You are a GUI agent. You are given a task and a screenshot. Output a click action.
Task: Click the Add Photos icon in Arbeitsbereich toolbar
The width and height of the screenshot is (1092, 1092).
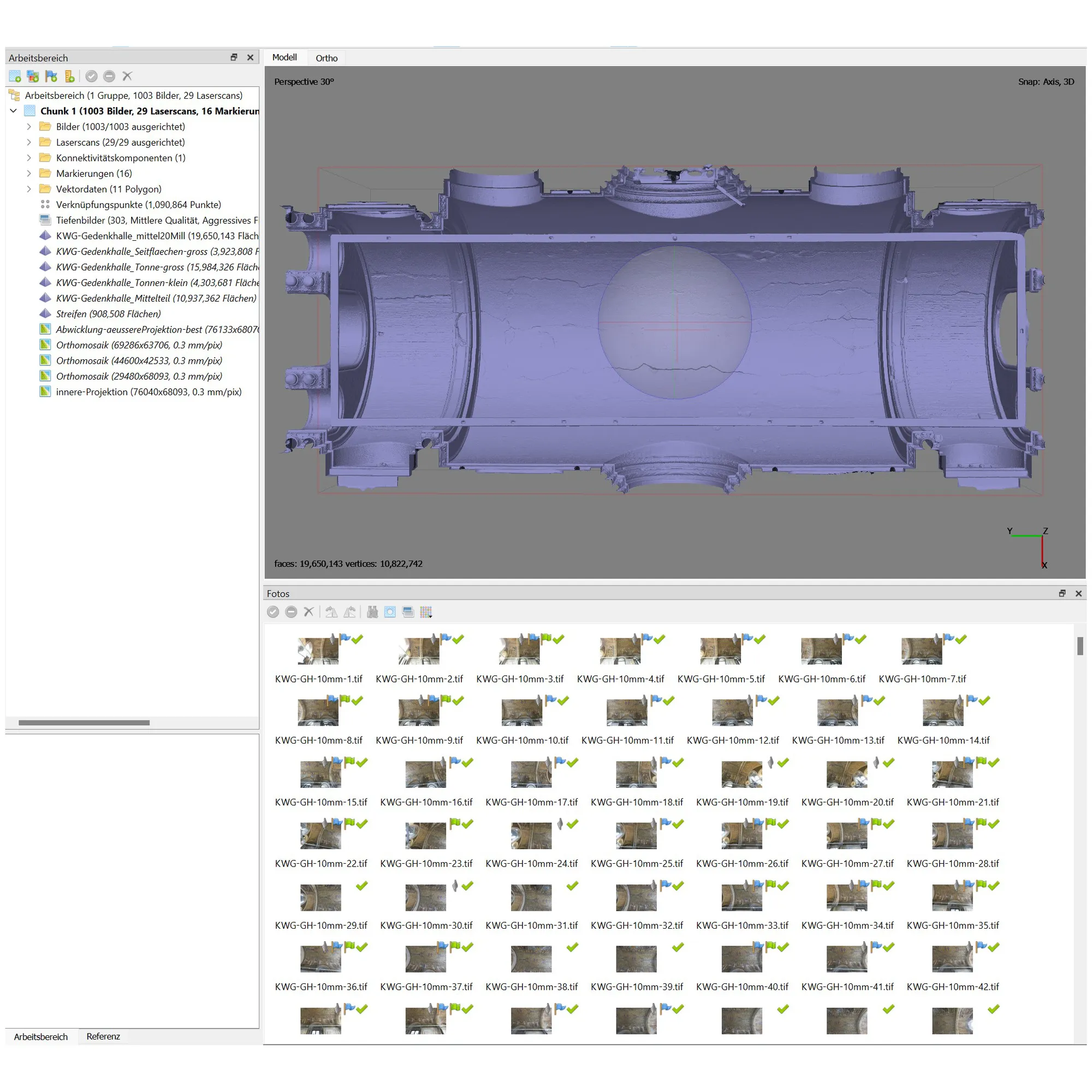coord(33,76)
